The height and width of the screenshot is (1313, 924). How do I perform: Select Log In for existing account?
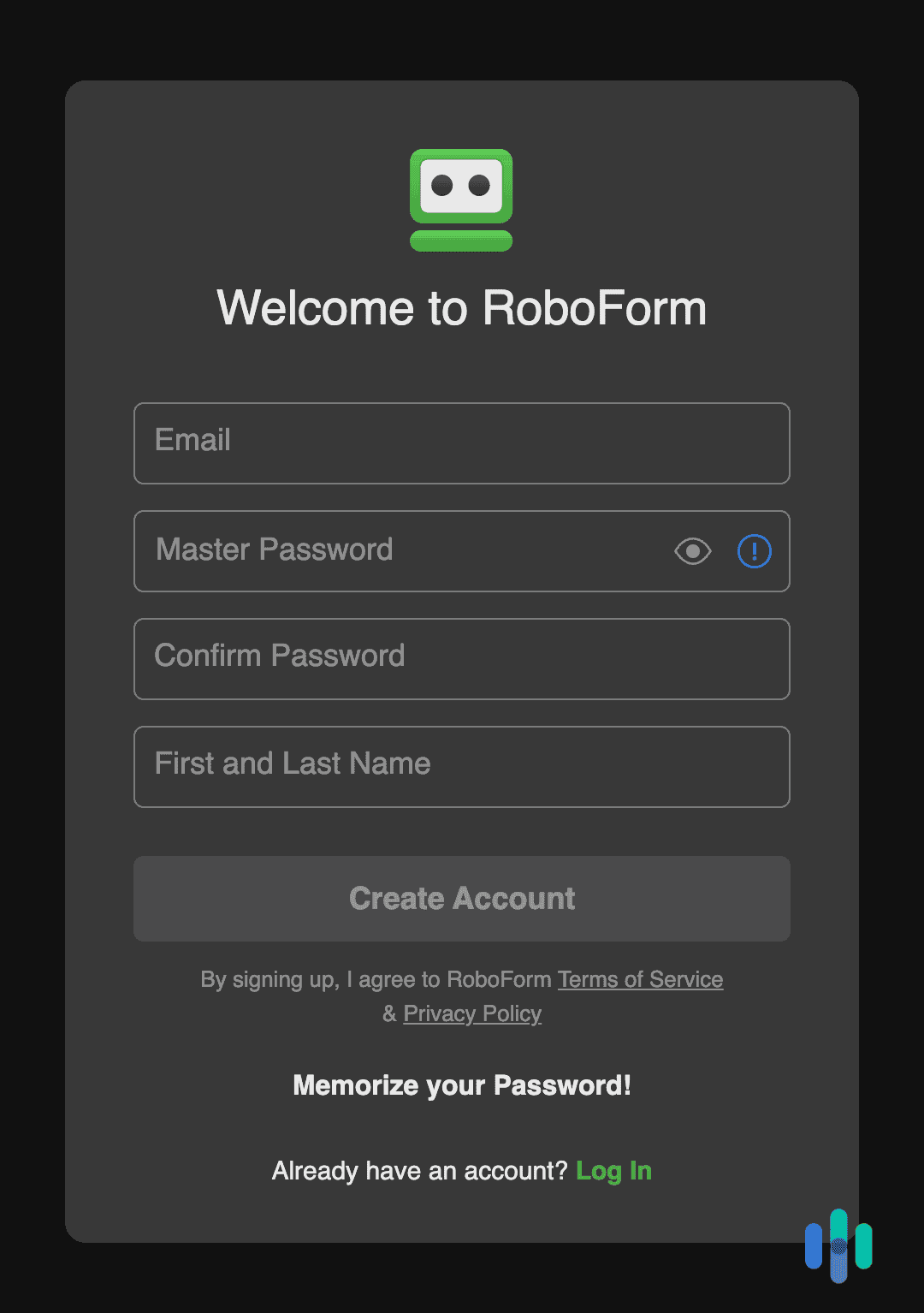click(x=614, y=1170)
